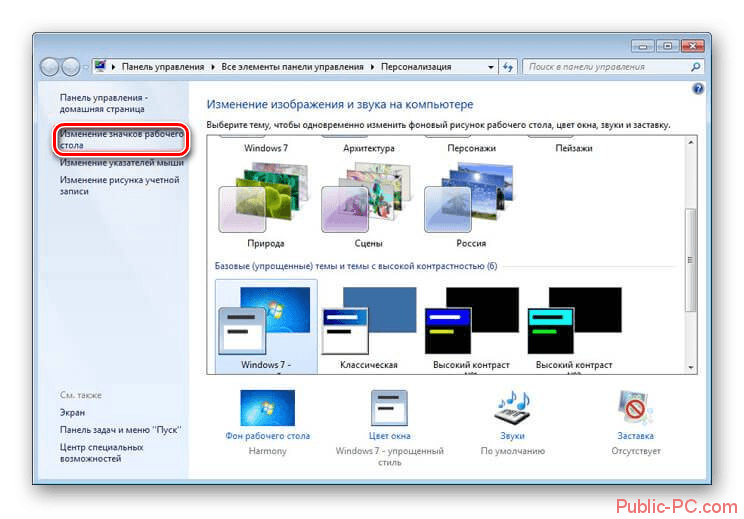Expand the arrow after Все элементы панели управления
Viewport: 744px width, 519px height.
pyautogui.click(x=372, y=67)
